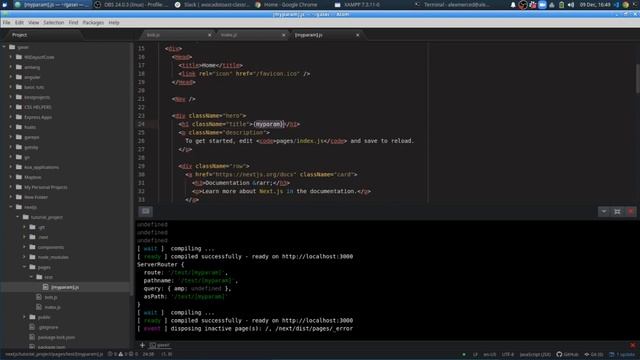640x360 pixels.
Task: Click the cursor position 24:38 indicator
Action: [148, 354]
